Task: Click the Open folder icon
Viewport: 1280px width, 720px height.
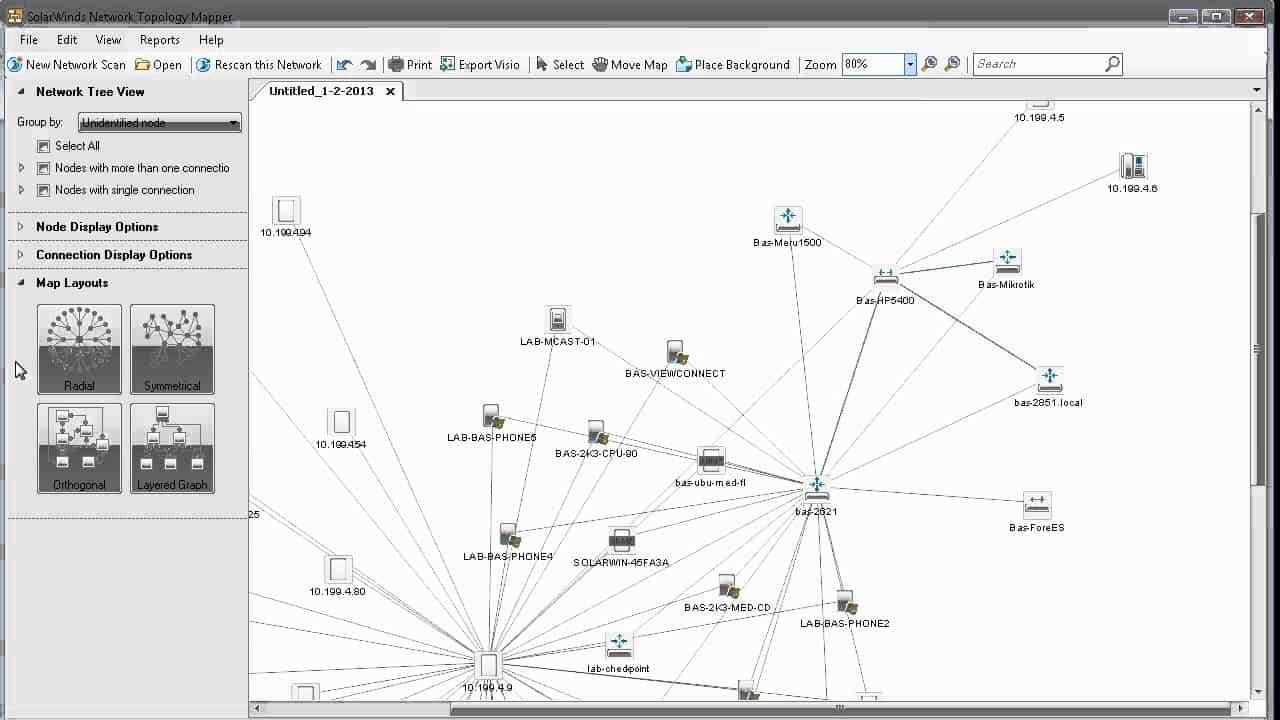Action: click(x=142, y=65)
